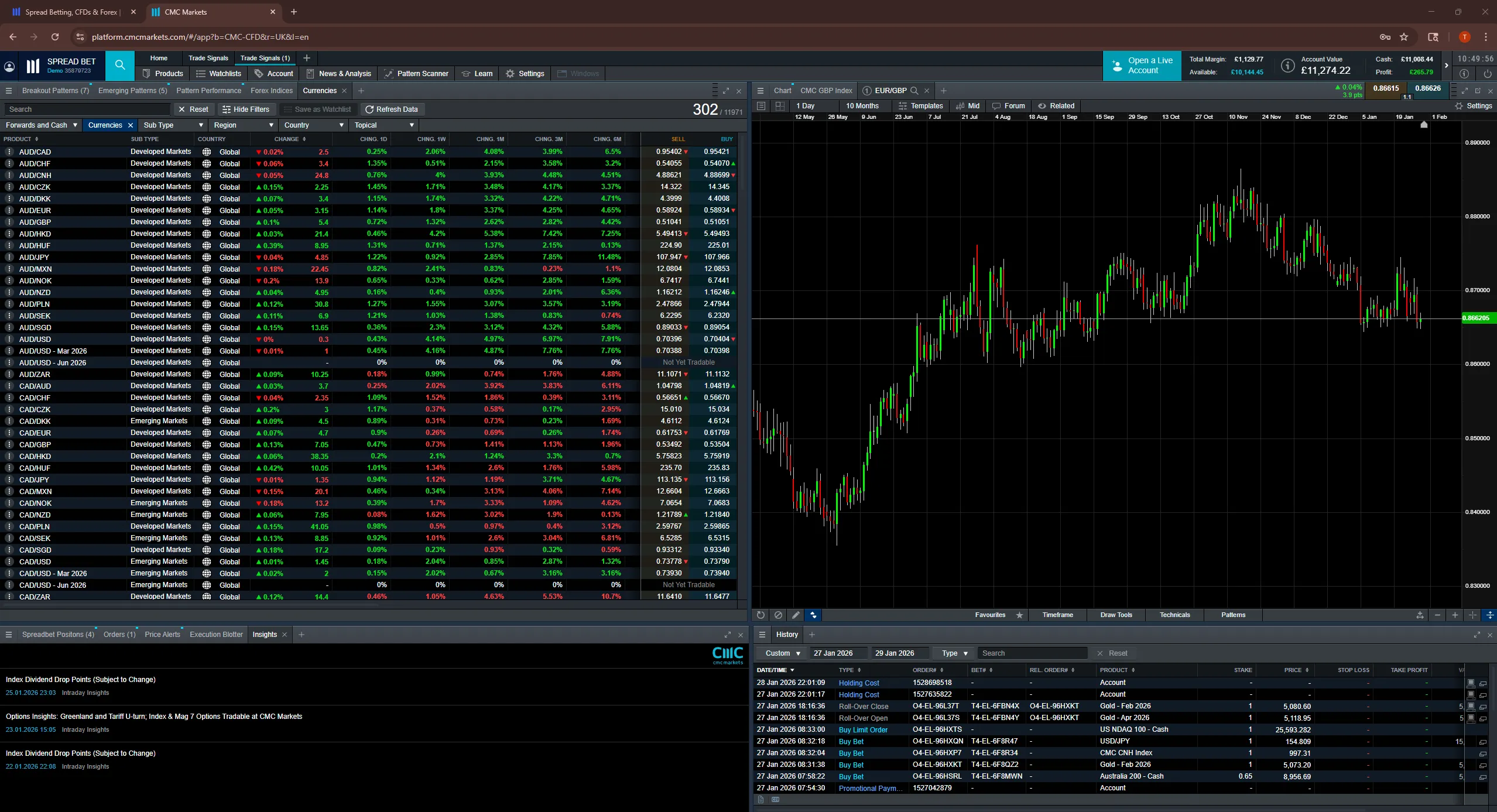Viewport: 1497px width, 812px height.
Task: Click the scanner Search input field
Action: point(88,109)
